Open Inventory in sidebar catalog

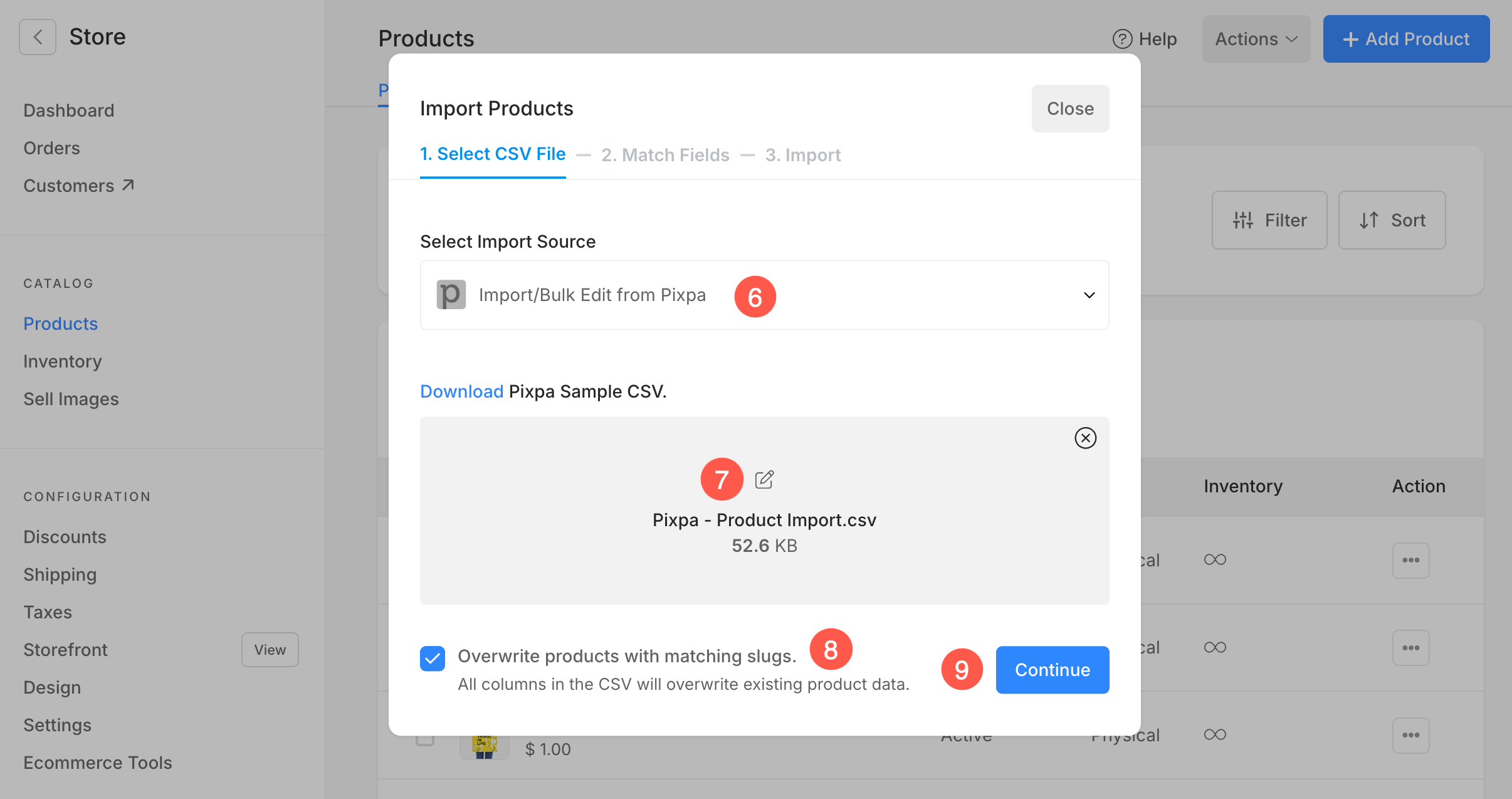[62, 361]
